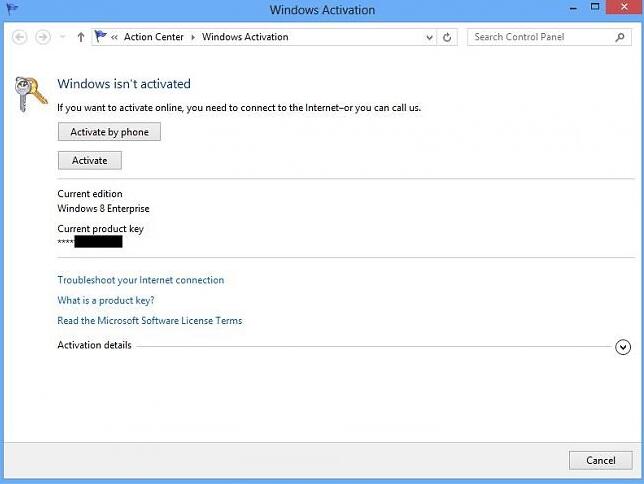Cancel the Windows Activation dialog
Image resolution: width=644 pixels, height=484 pixels.
[600, 460]
